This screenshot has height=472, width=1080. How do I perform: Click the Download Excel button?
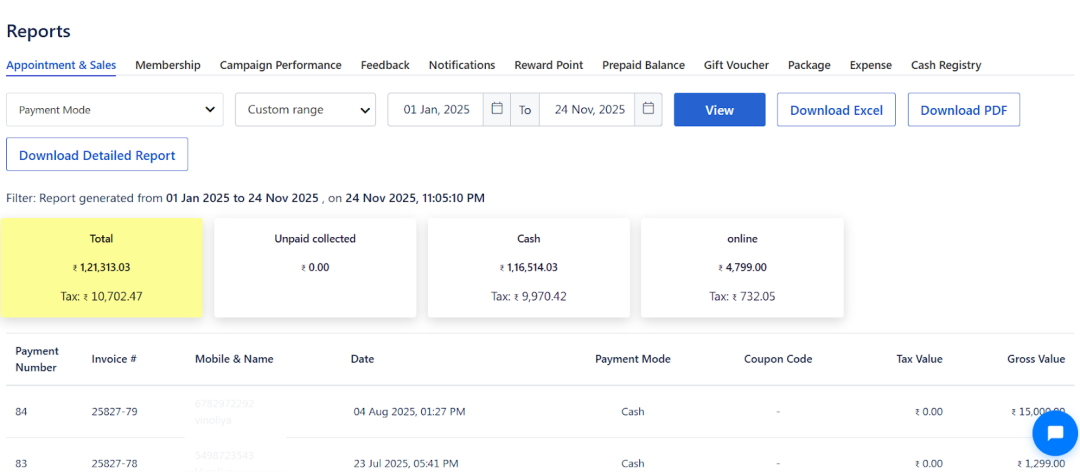[x=836, y=110]
